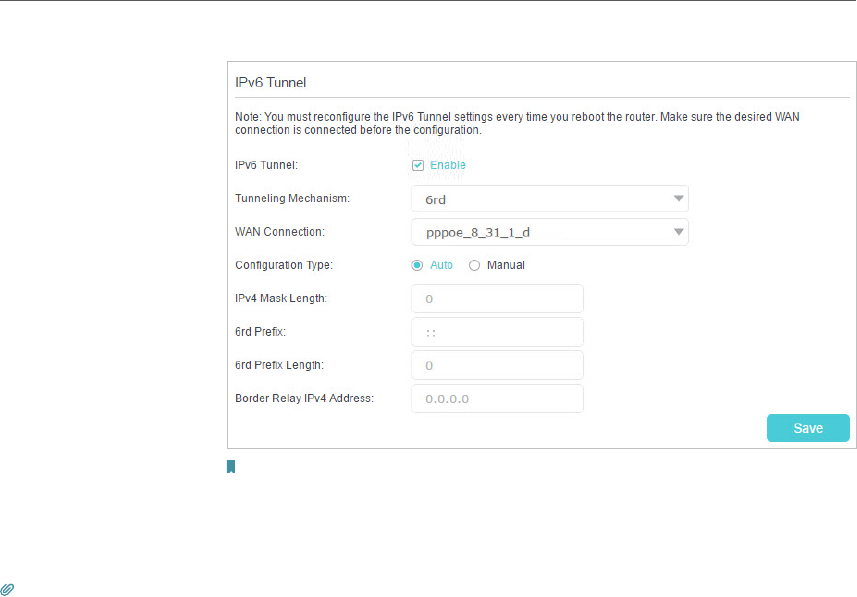This screenshot has height=597, width=857.
Task: Toggle the IPv6 Tunnel Enable checkbox
Action: tap(418, 165)
